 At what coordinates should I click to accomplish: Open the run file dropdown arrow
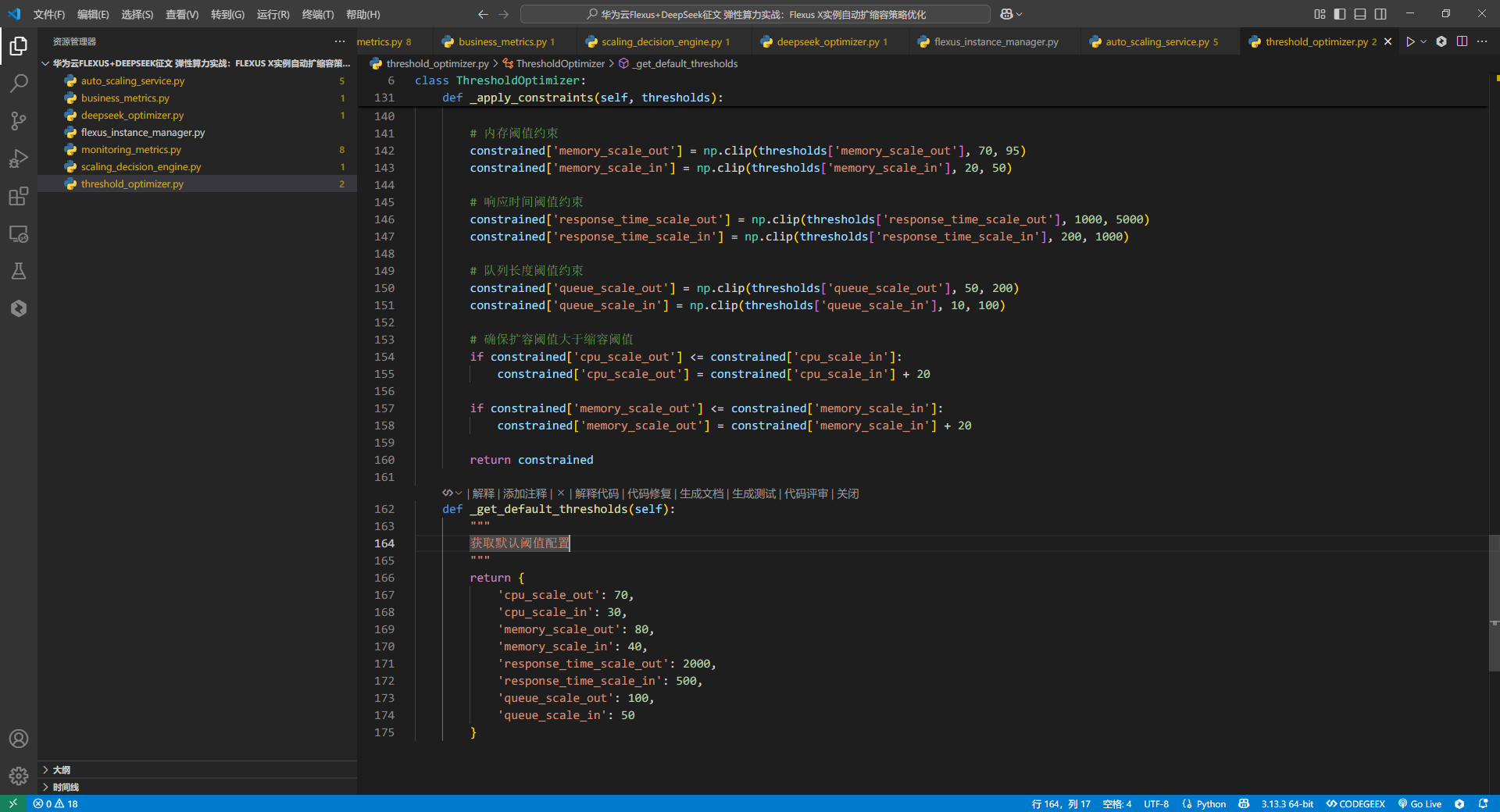pos(1423,41)
